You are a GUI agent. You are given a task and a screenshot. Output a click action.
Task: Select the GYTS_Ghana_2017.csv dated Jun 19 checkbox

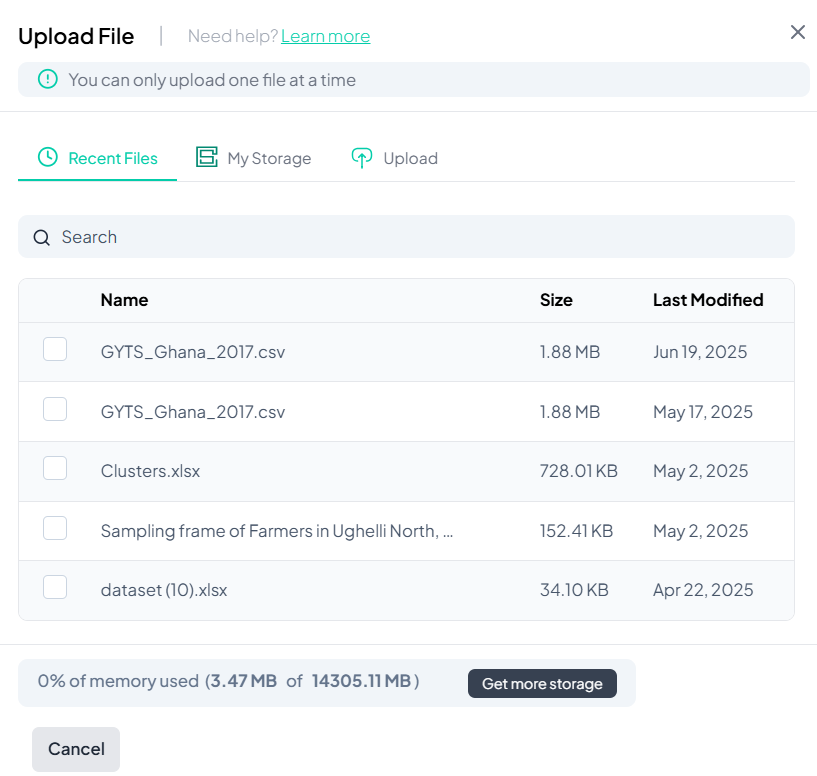pos(55,350)
